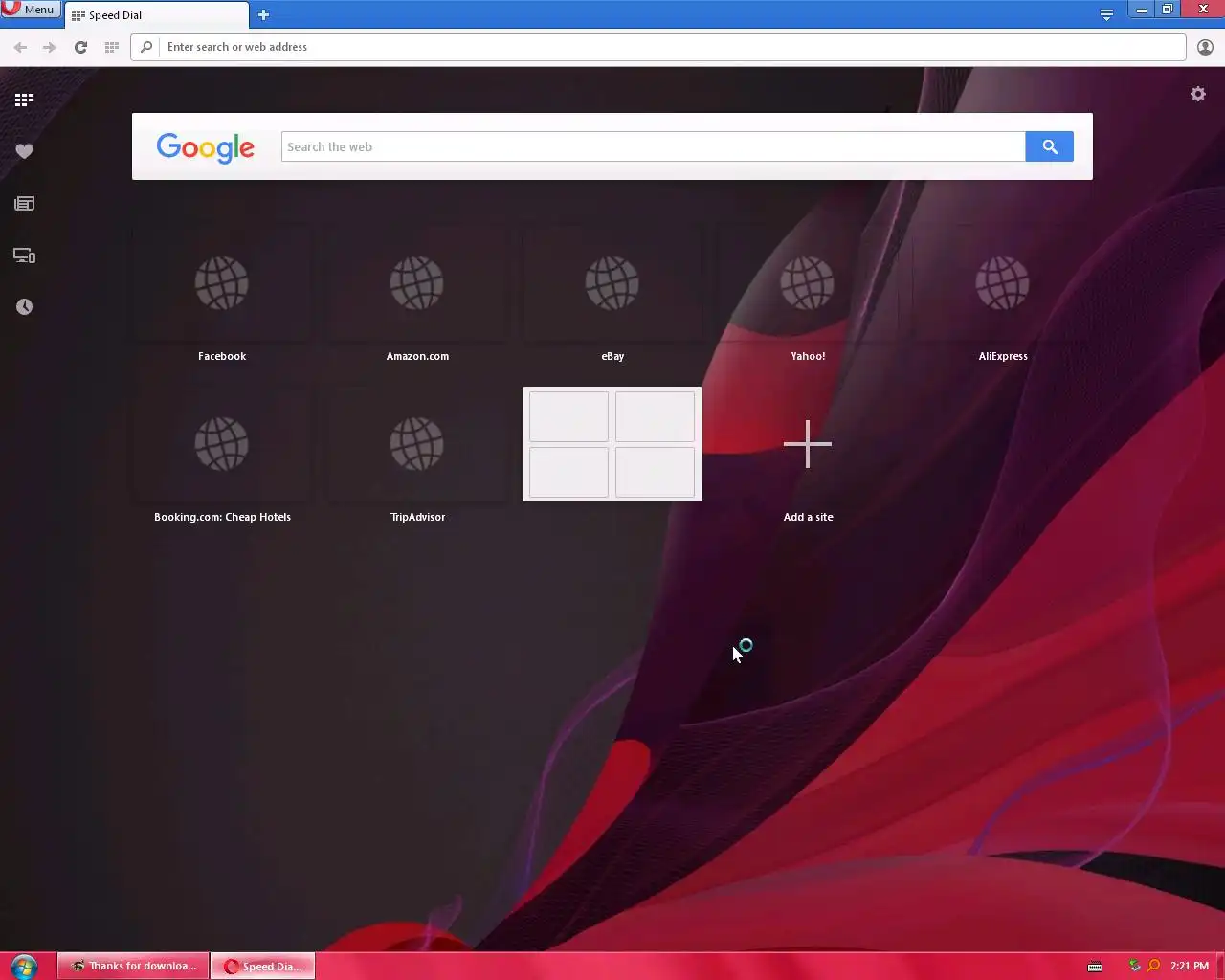Open the eBay speed dial tile

[612, 283]
